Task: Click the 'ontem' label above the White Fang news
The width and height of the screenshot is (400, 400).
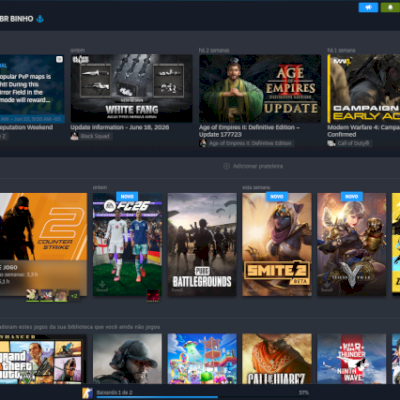Action: (x=77, y=50)
